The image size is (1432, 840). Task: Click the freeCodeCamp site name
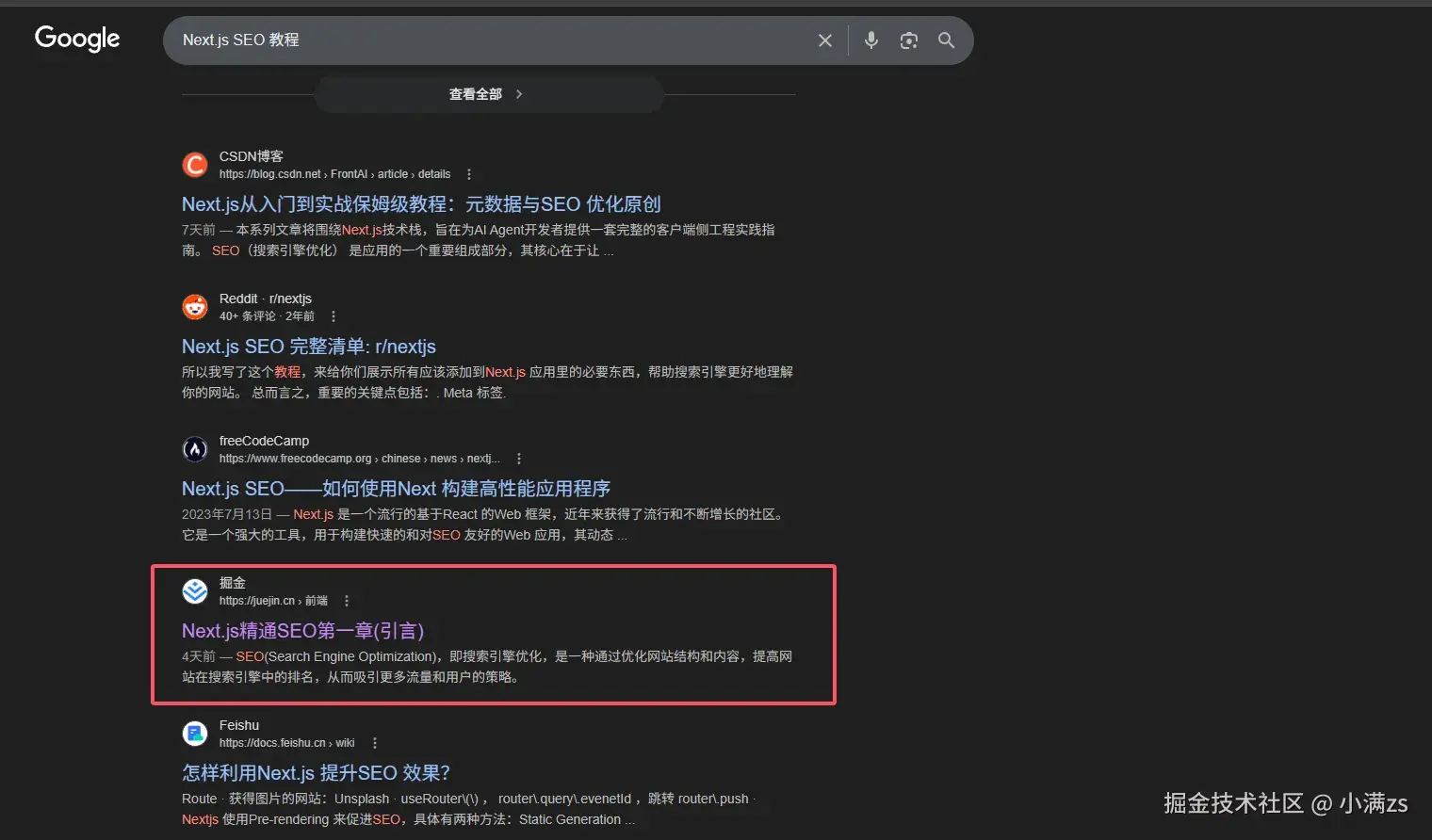point(264,441)
